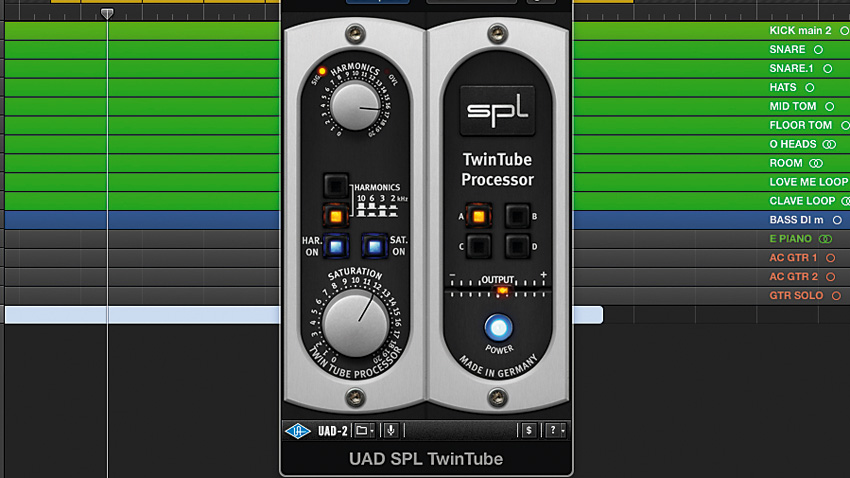Click the Output level slider indicator
Screen dimensions: 850x478
click(x=503, y=291)
